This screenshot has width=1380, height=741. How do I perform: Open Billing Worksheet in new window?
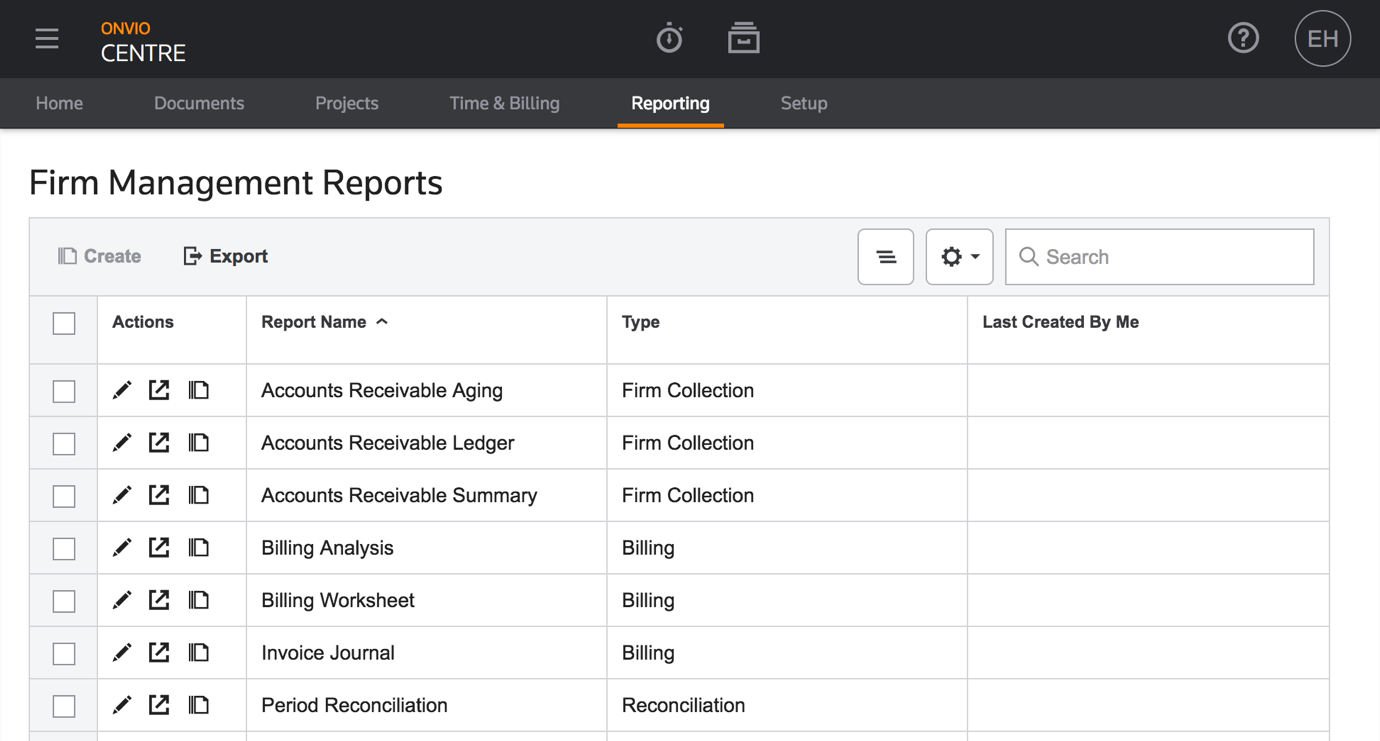pyautogui.click(x=159, y=600)
